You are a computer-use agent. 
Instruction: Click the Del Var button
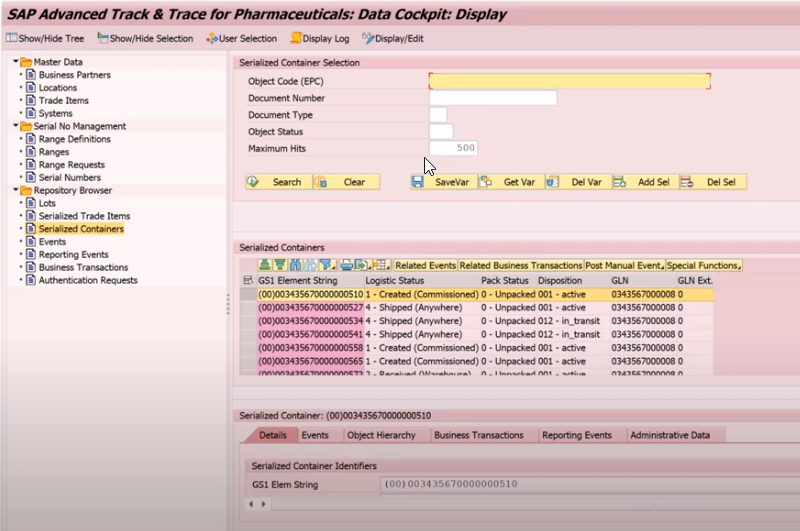click(x=579, y=182)
